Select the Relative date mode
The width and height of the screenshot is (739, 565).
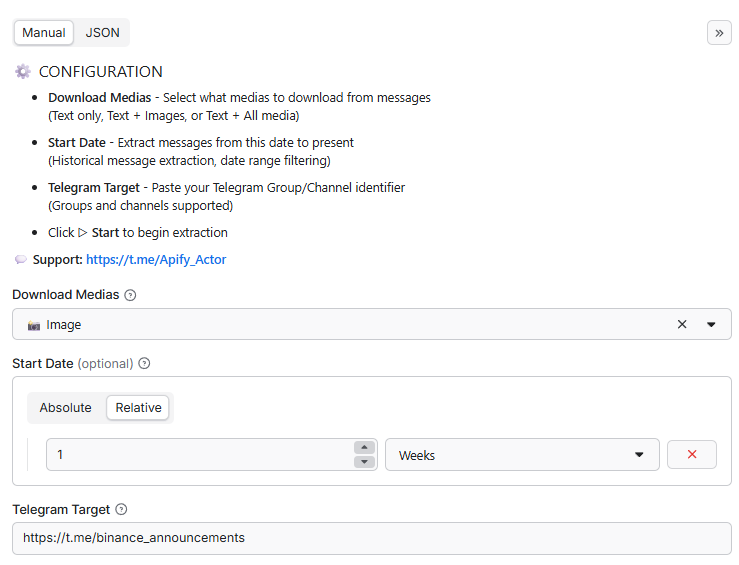[138, 408]
